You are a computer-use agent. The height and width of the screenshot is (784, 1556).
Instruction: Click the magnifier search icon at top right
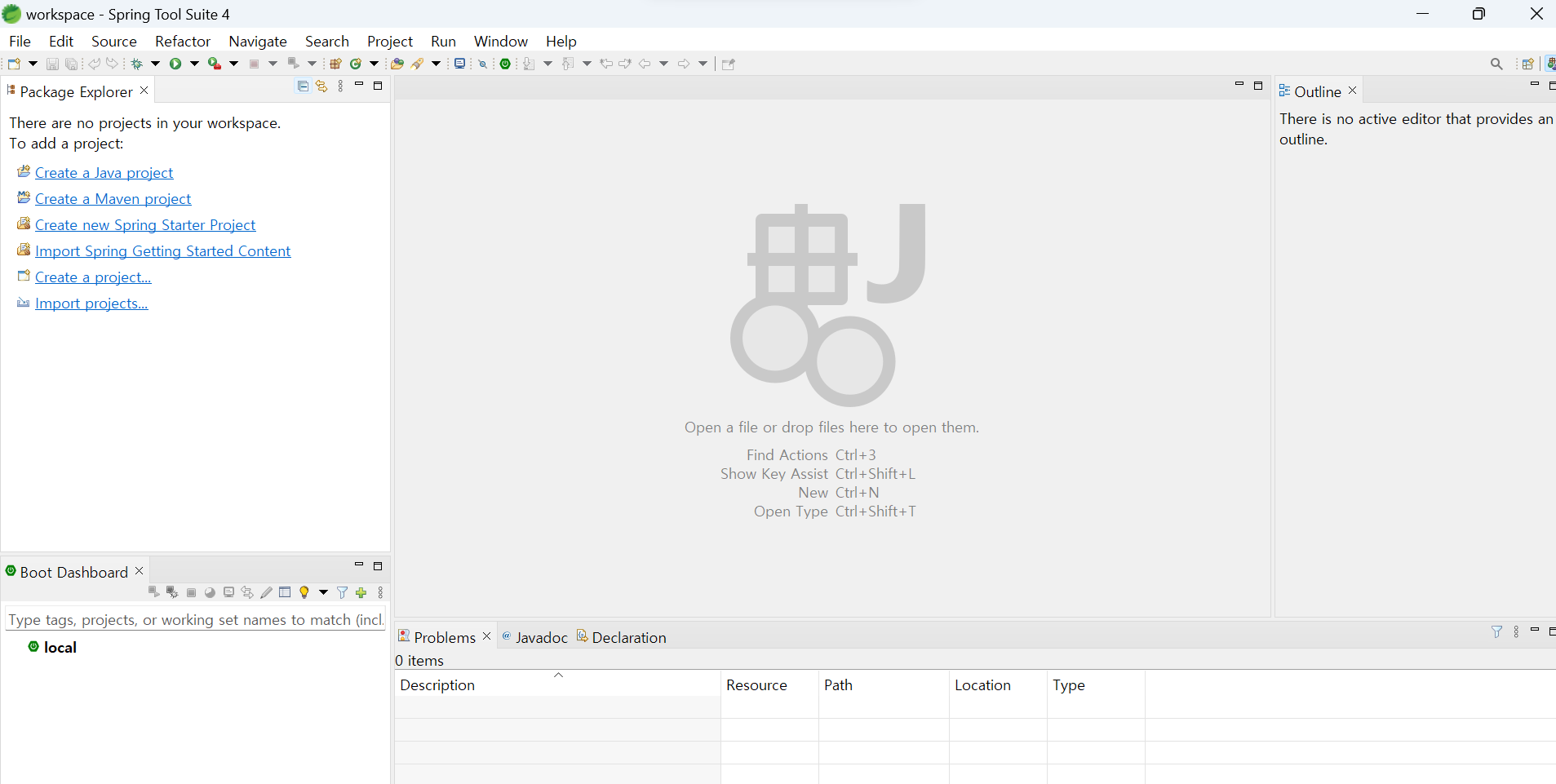click(x=1496, y=64)
